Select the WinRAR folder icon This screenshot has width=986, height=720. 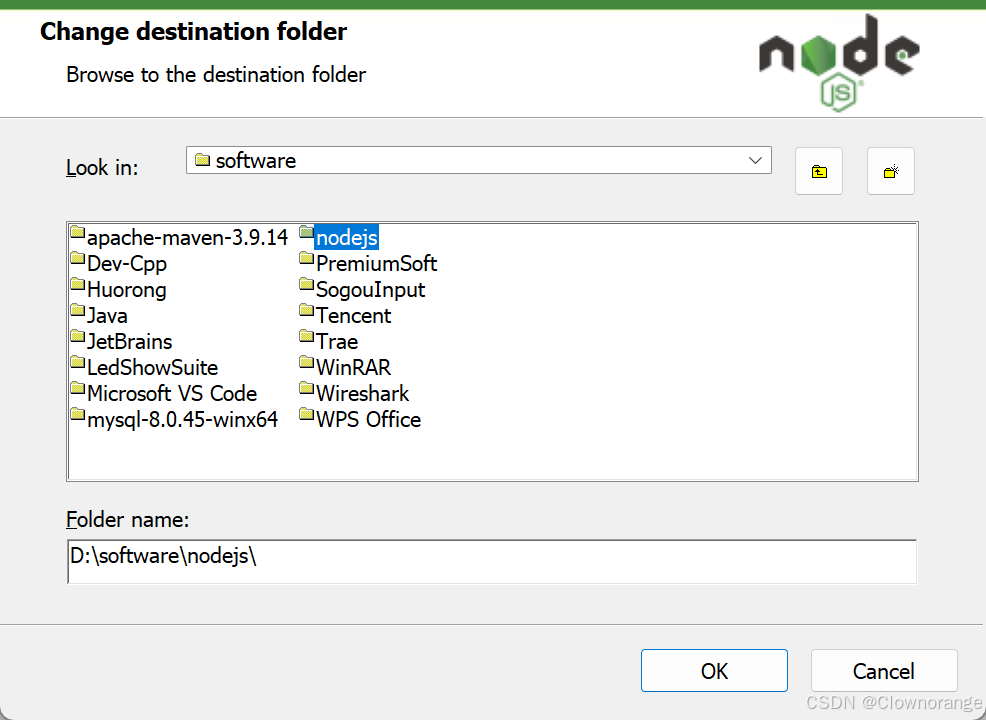pyautogui.click(x=306, y=362)
